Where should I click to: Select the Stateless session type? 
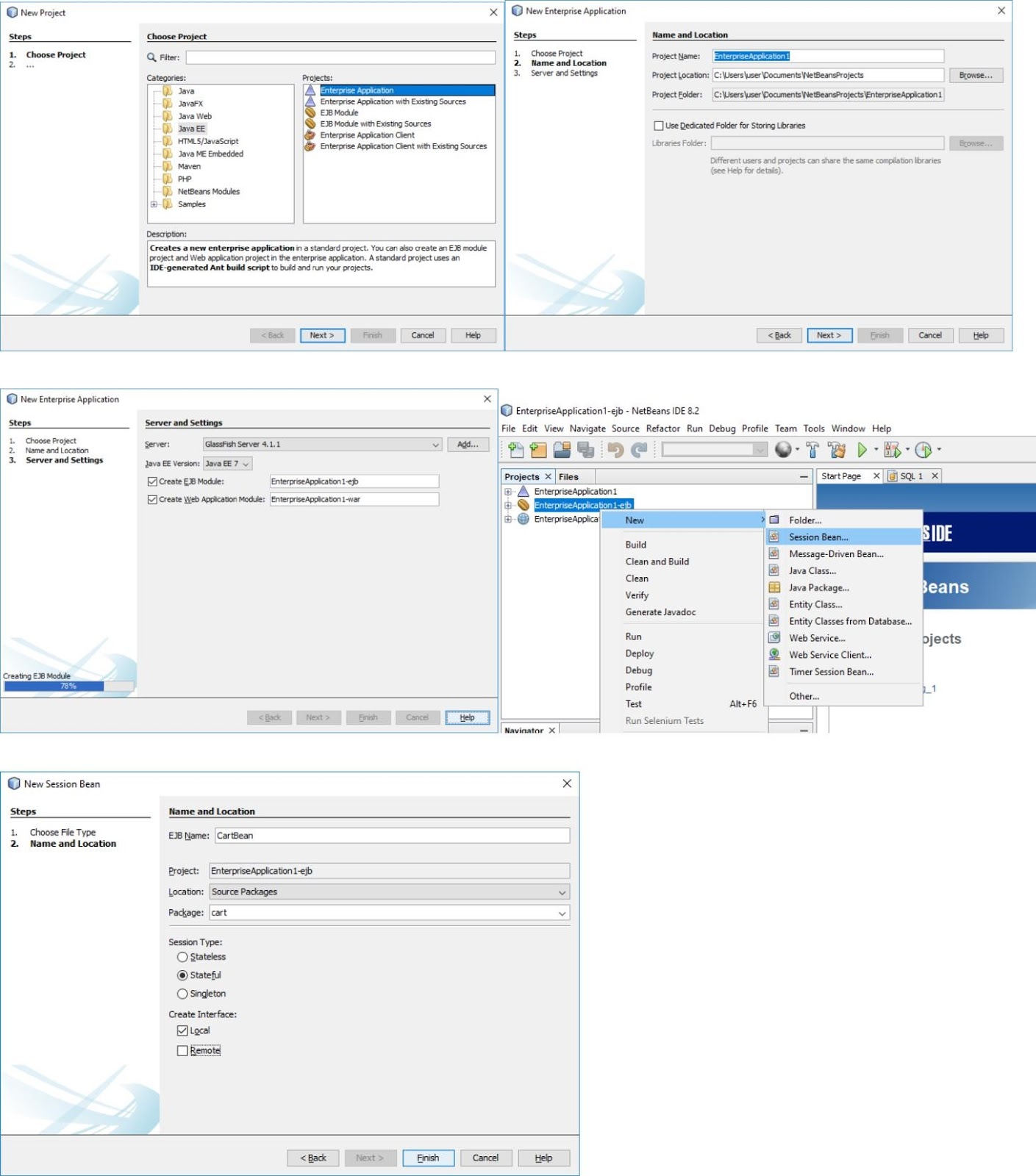(182, 957)
